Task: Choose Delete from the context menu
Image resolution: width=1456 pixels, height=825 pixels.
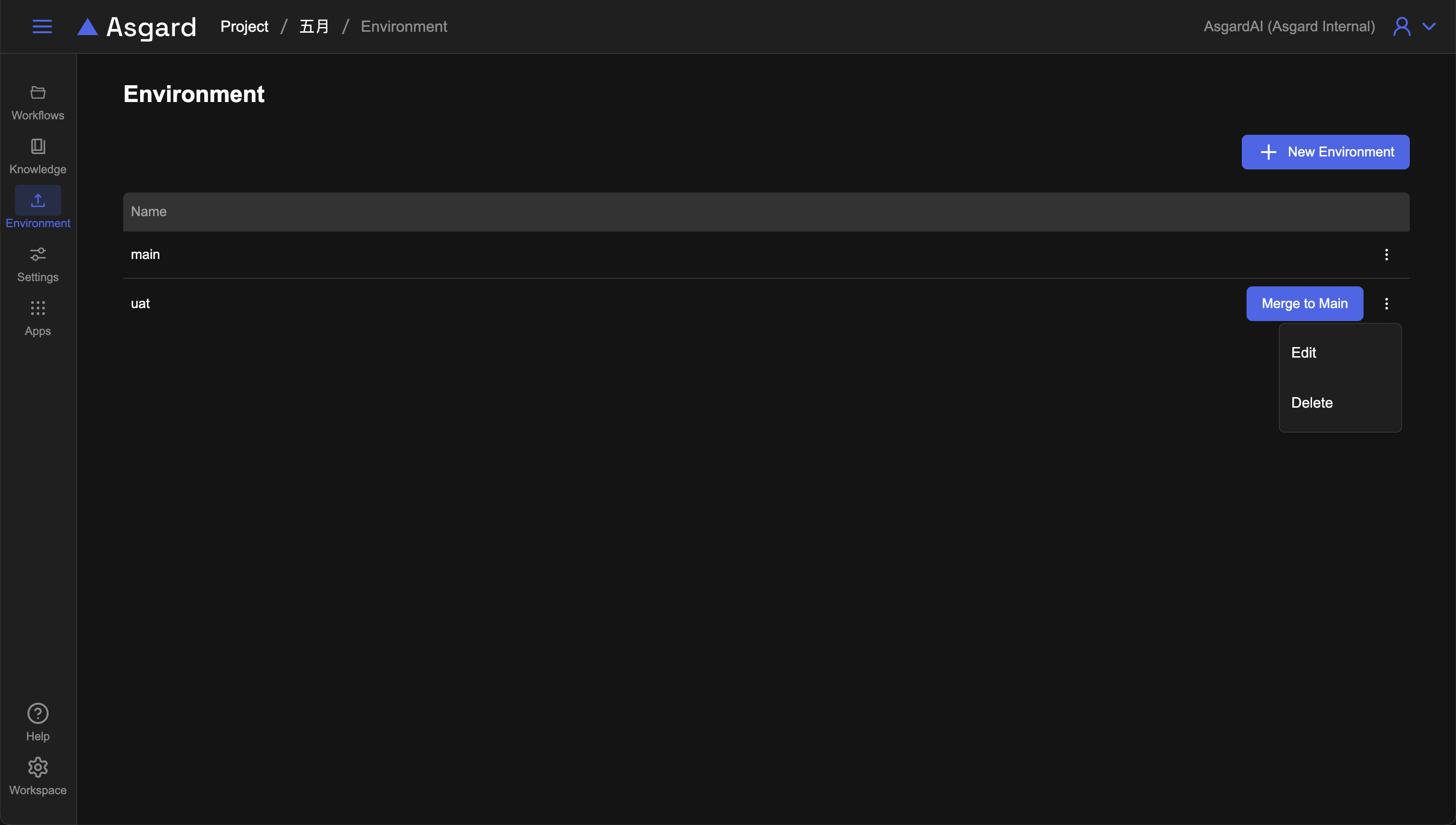Action: pos(1312,403)
